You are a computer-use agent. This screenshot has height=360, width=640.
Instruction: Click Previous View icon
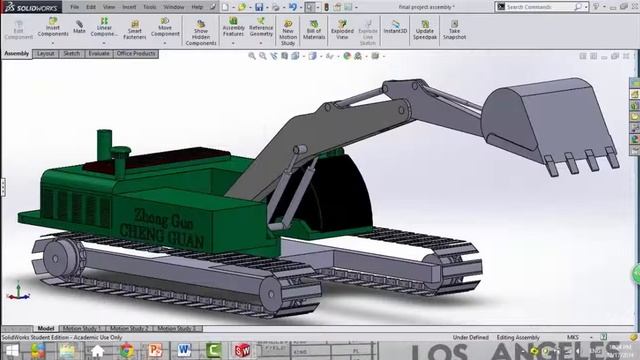click(273, 56)
